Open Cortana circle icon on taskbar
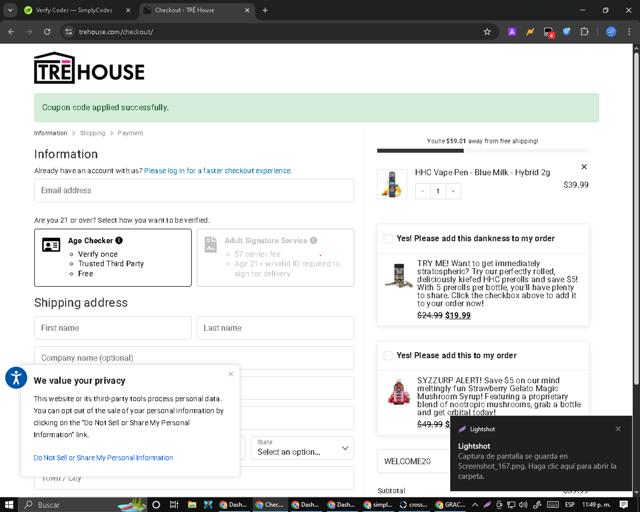 tap(156, 505)
